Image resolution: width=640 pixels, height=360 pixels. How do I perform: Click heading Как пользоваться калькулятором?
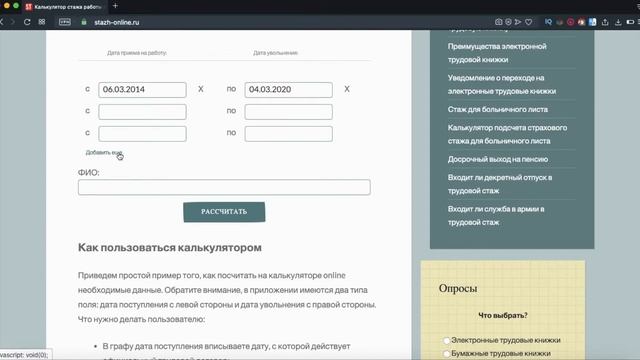pos(170,247)
